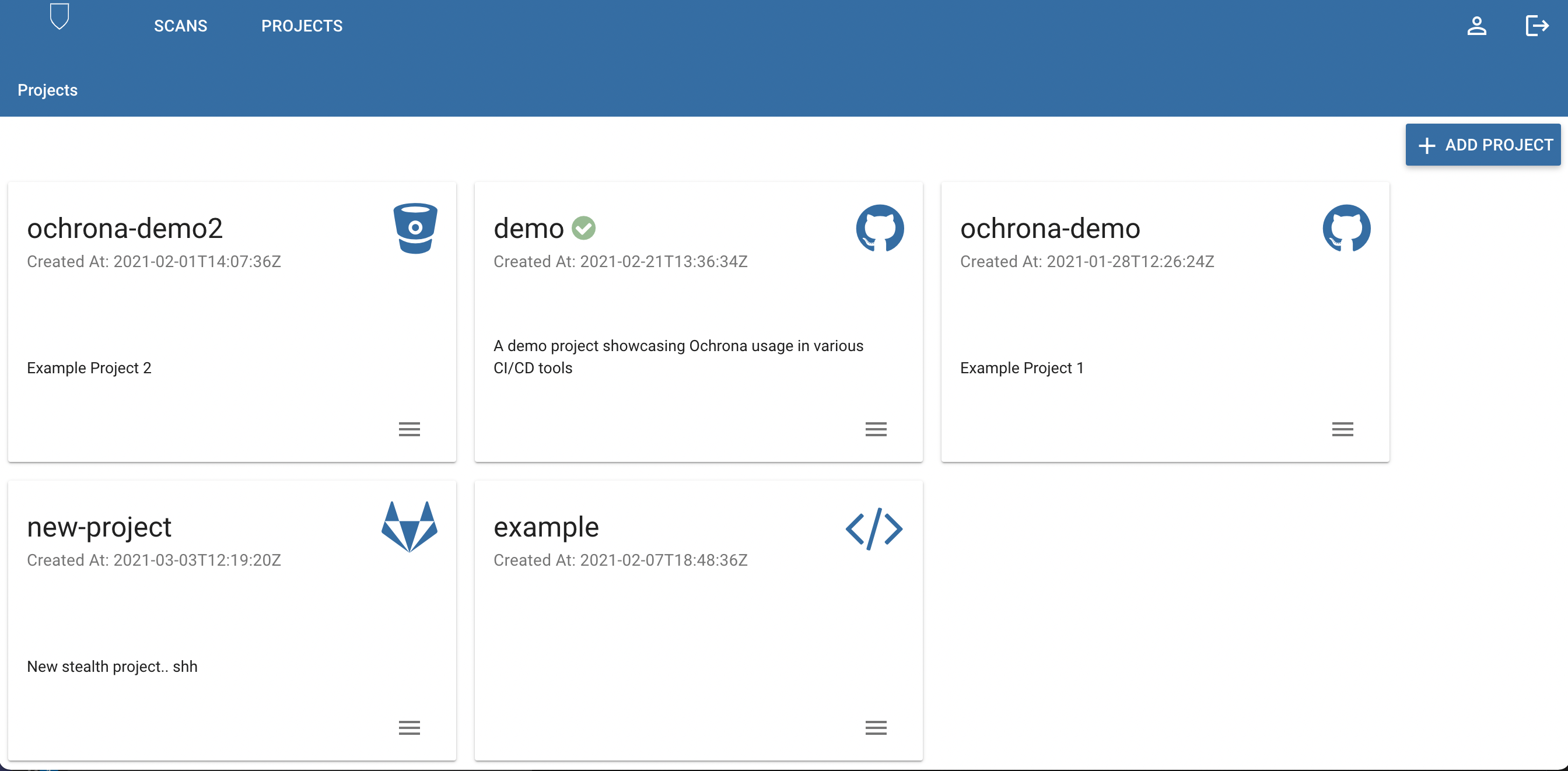The height and width of the screenshot is (771, 1568).
Task: Click the example project title
Action: click(546, 527)
